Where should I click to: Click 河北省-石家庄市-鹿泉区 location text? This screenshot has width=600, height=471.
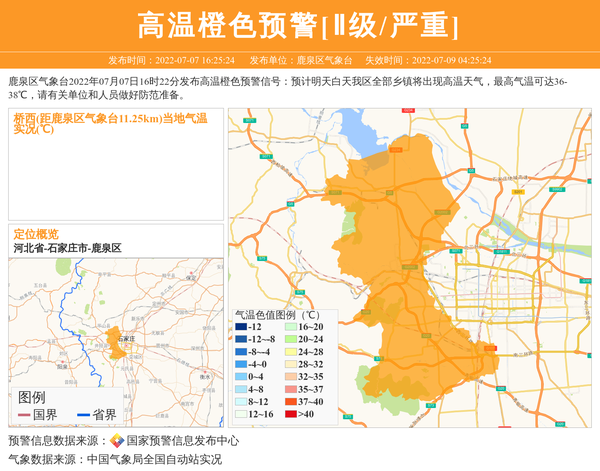pos(67,247)
